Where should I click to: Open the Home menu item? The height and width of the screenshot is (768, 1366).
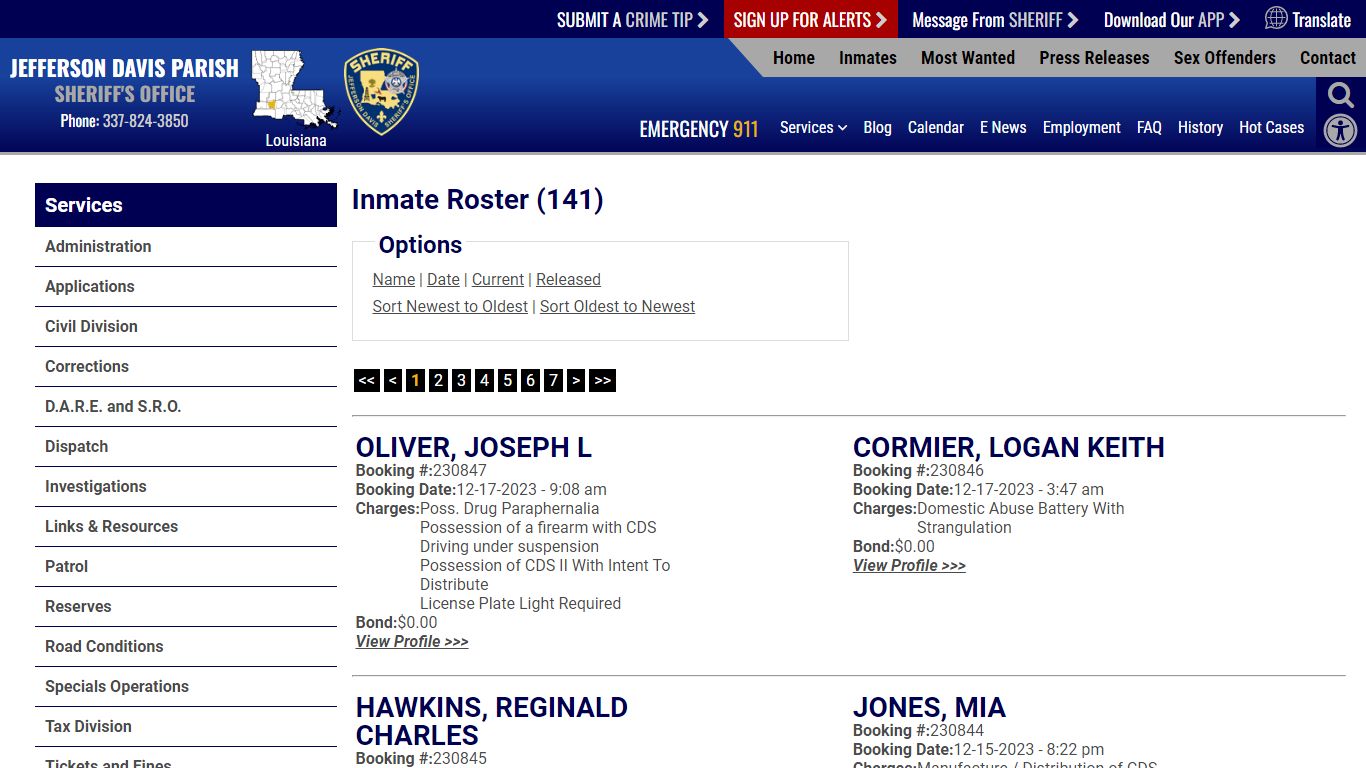pyautogui.click(x=794, y=57)
